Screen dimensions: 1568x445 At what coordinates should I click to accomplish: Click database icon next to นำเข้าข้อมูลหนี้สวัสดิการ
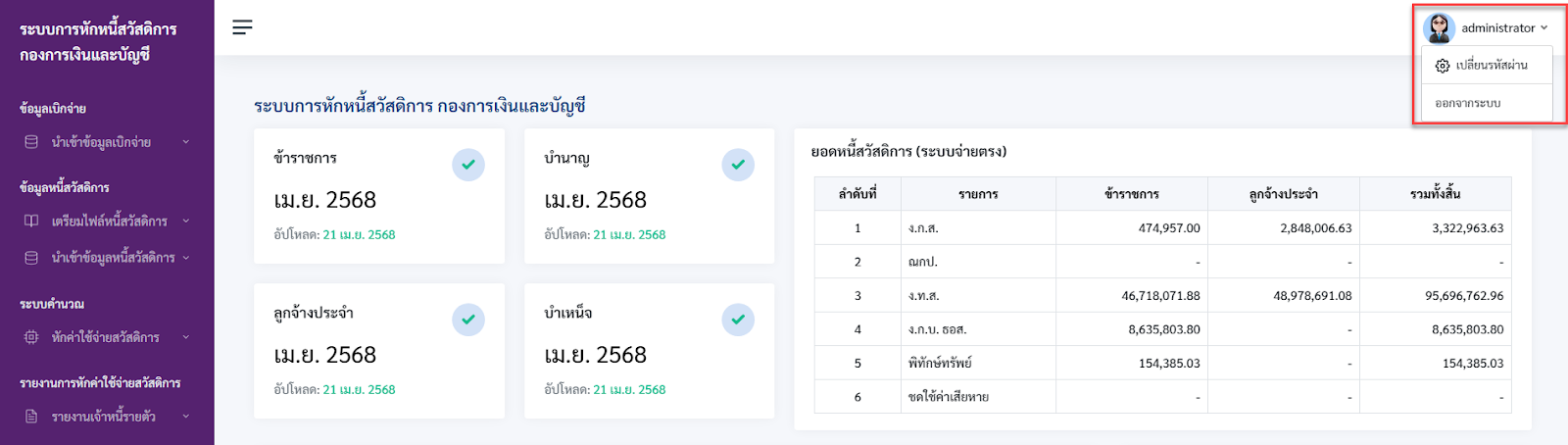[x=31, y=258]
